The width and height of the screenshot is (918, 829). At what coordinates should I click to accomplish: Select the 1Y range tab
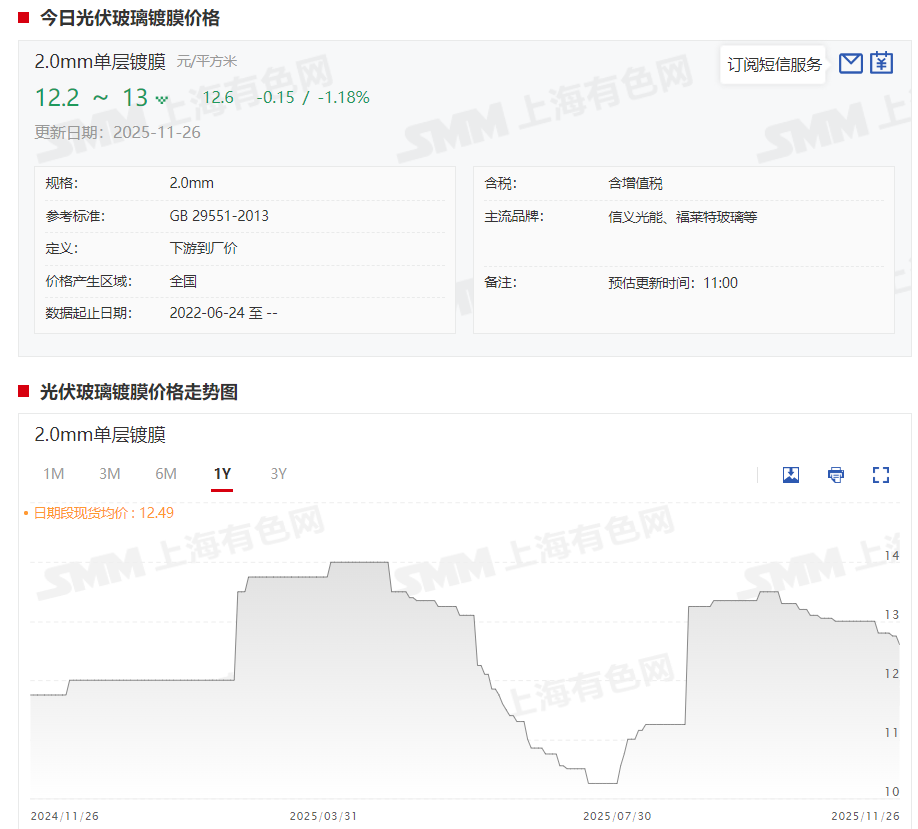(222, 474)
